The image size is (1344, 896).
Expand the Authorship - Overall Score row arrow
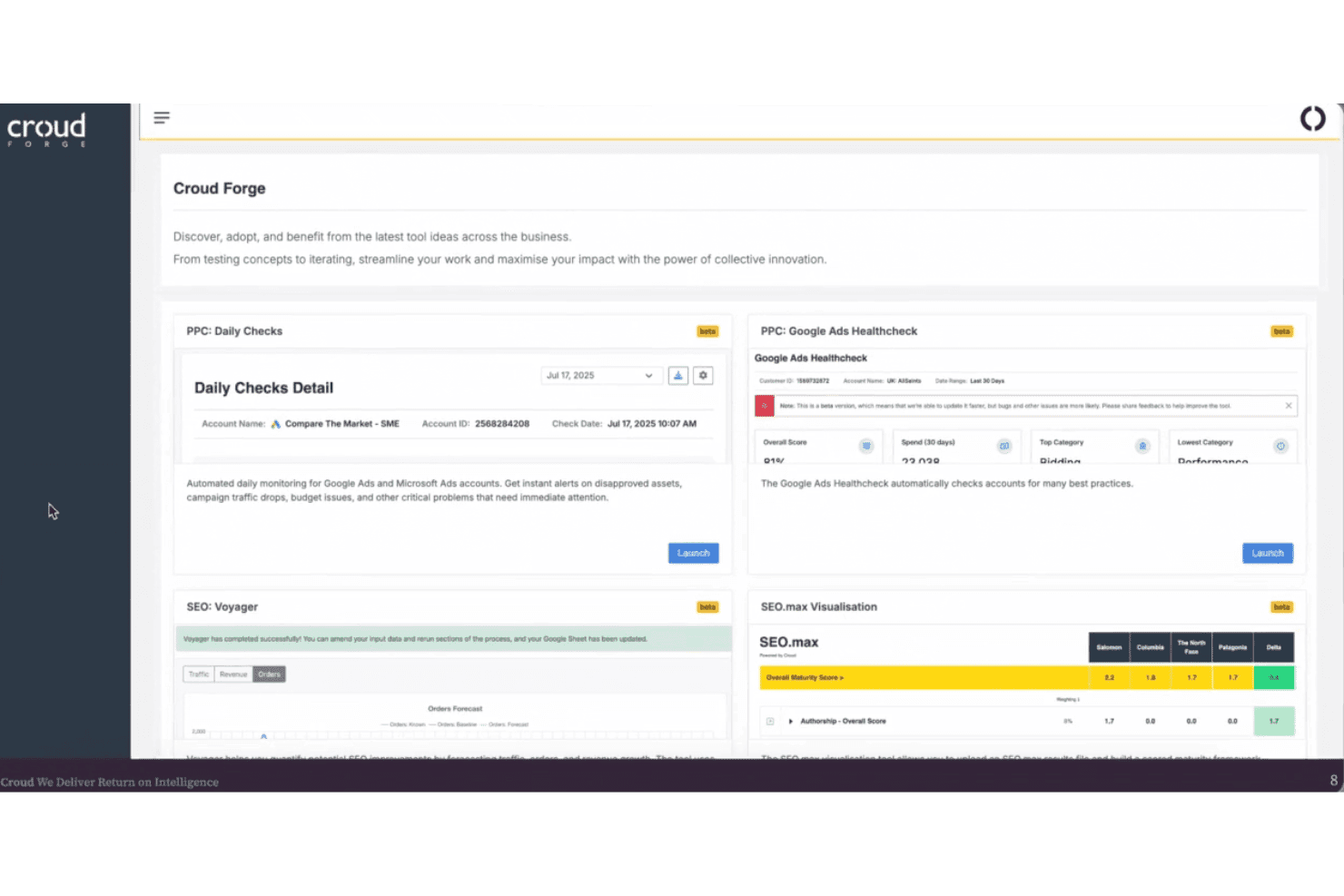pyautogui.click(x=791, y=722)
